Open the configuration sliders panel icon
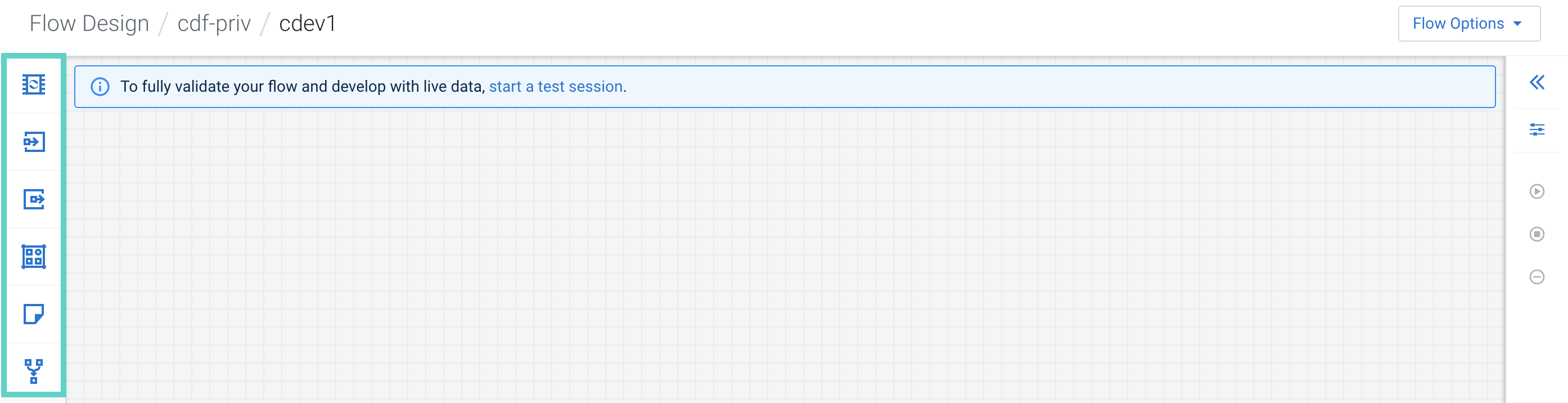Viewport: 1568px width, 403px height. 1537,129
